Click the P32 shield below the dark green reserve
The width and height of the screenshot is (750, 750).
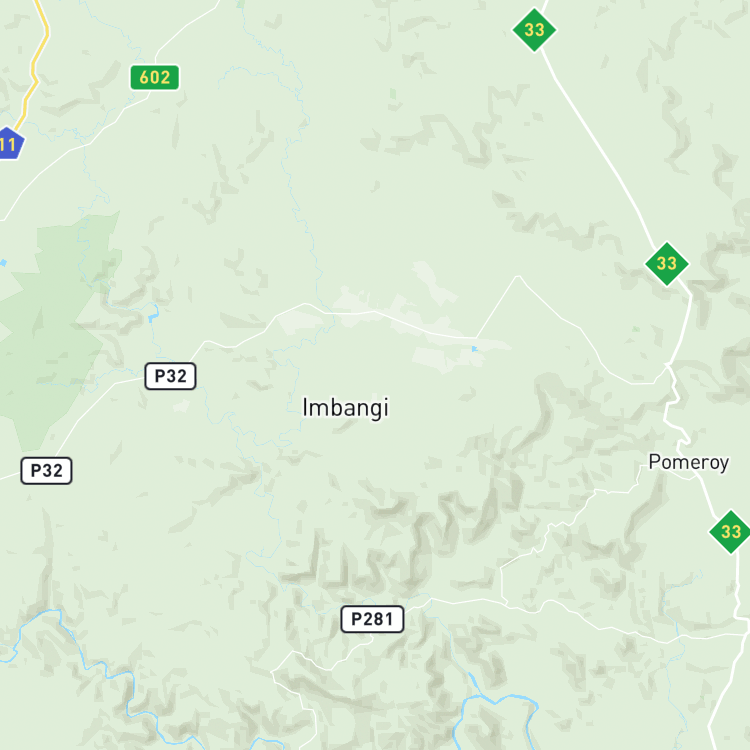(x=46, y=471)
